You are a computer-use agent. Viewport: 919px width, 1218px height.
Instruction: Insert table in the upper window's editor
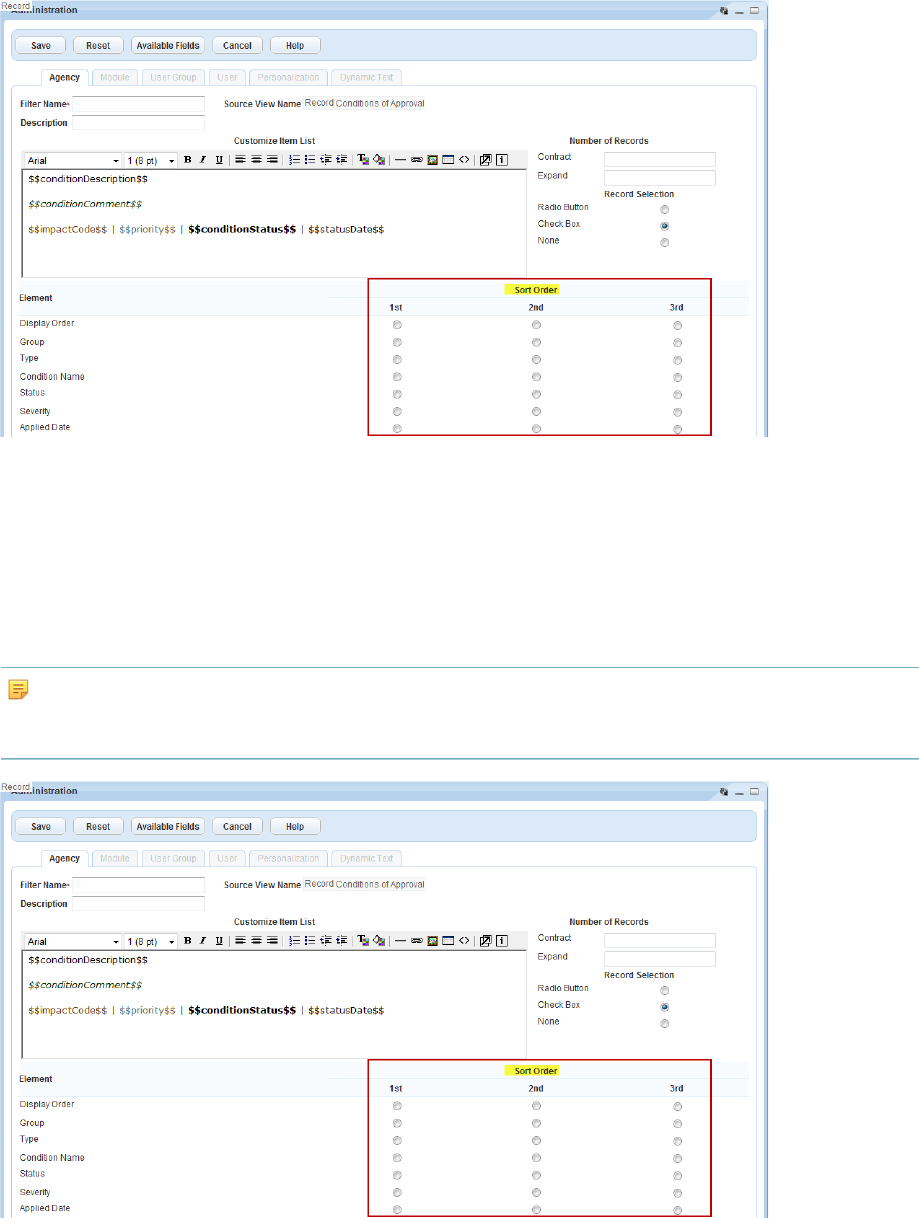coord(448,160)
